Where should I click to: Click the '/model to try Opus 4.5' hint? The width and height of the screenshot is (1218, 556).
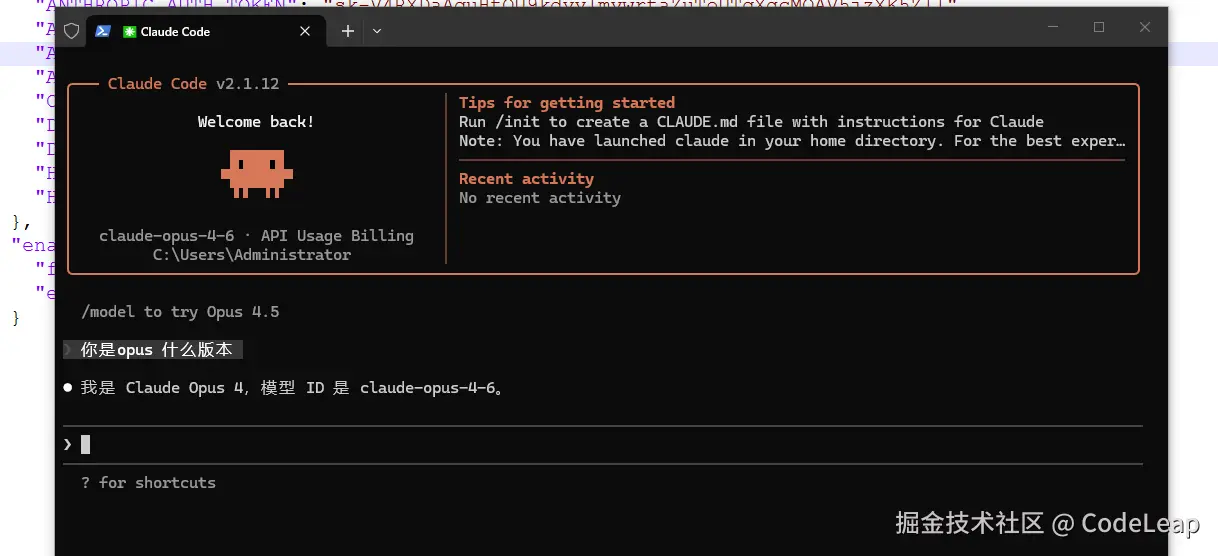(181, 311)
